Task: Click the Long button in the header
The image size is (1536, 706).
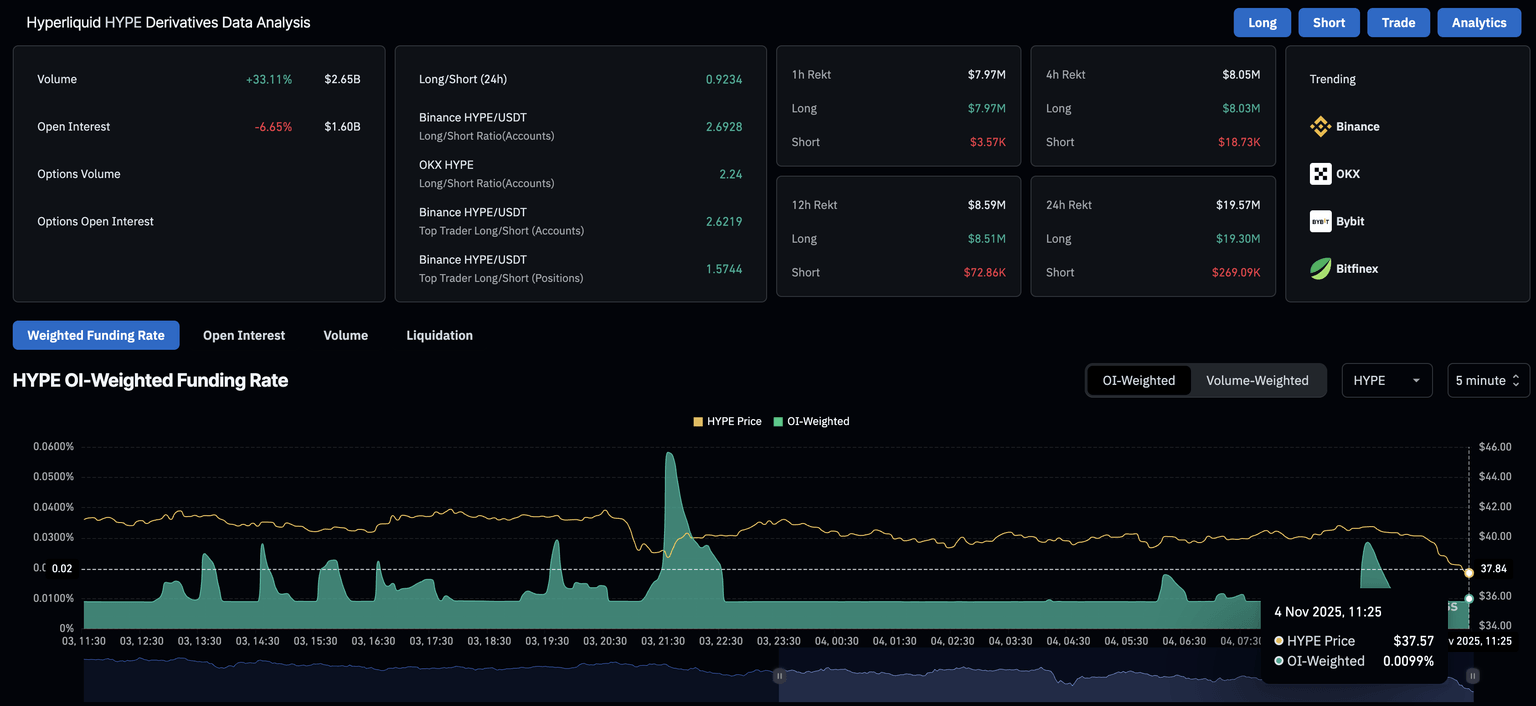Action: click(1262, 21)
